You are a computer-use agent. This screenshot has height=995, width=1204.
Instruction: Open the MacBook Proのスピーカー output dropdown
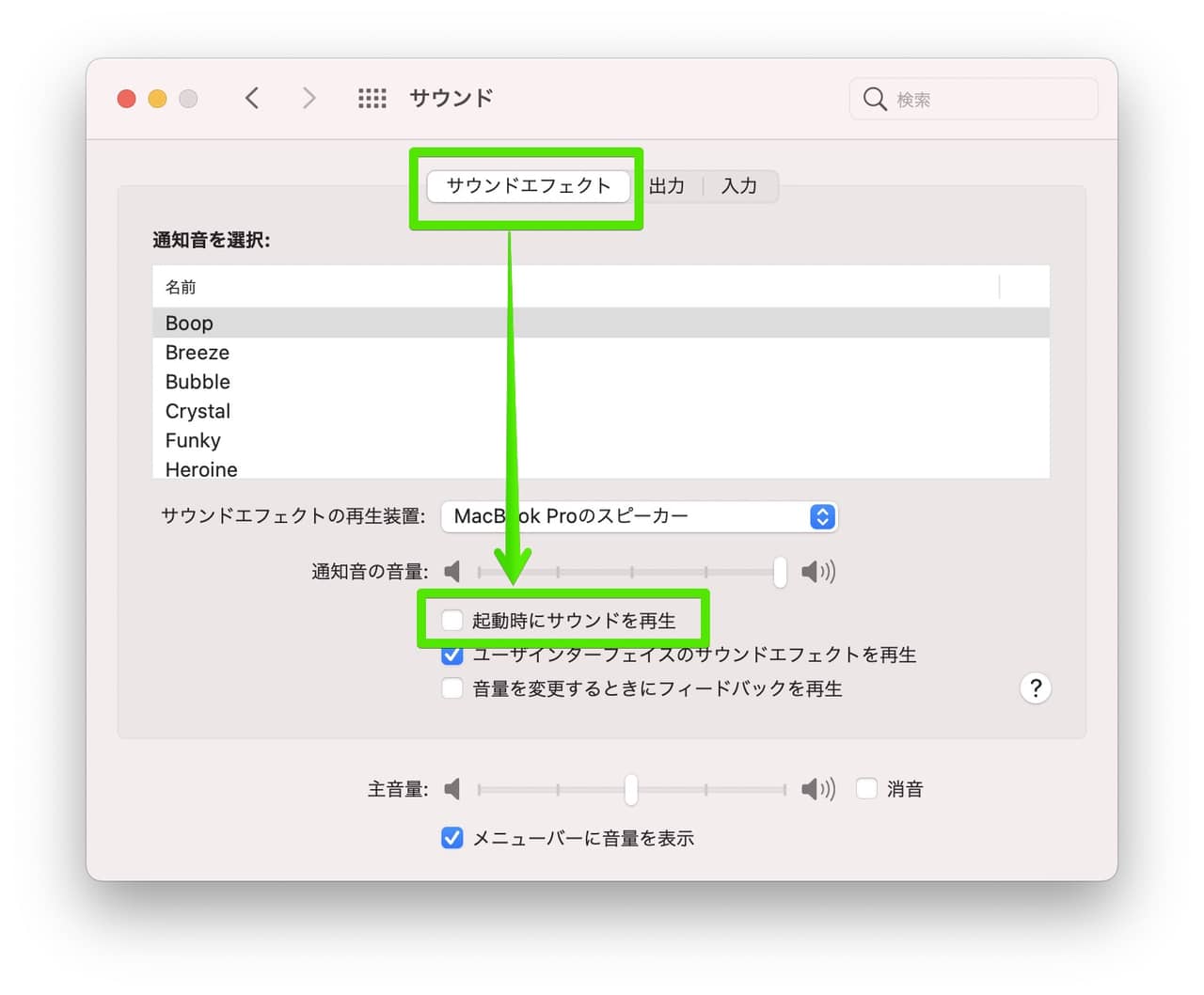point(639,516)
